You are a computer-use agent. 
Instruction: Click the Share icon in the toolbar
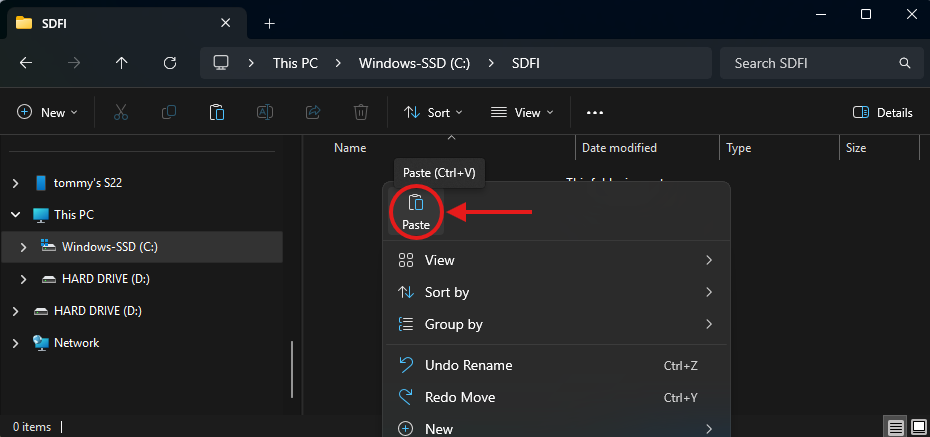coord(313,112)
